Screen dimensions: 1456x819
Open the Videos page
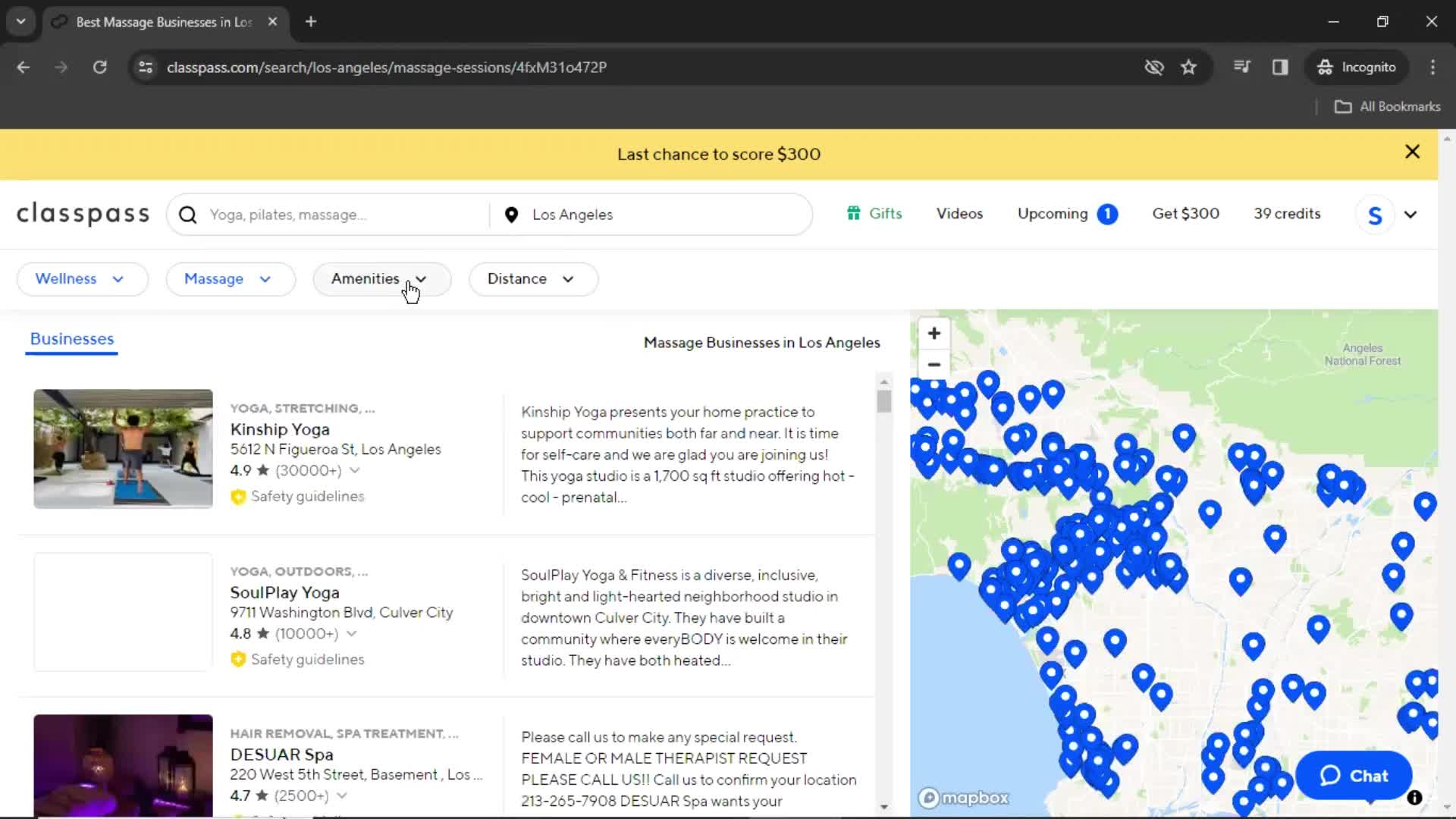point(959,214)
